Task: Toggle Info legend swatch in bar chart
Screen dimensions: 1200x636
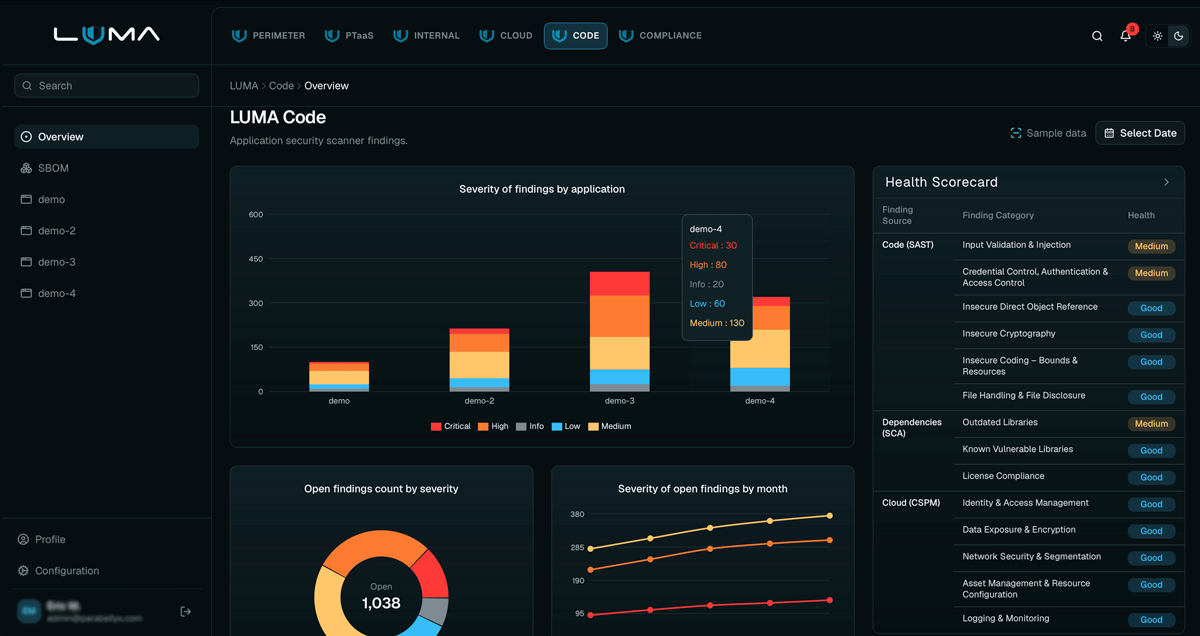Action: 521,427
